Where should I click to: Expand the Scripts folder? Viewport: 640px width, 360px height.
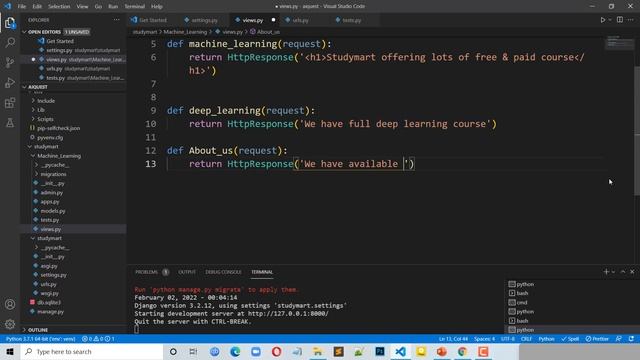click(45, 119)
